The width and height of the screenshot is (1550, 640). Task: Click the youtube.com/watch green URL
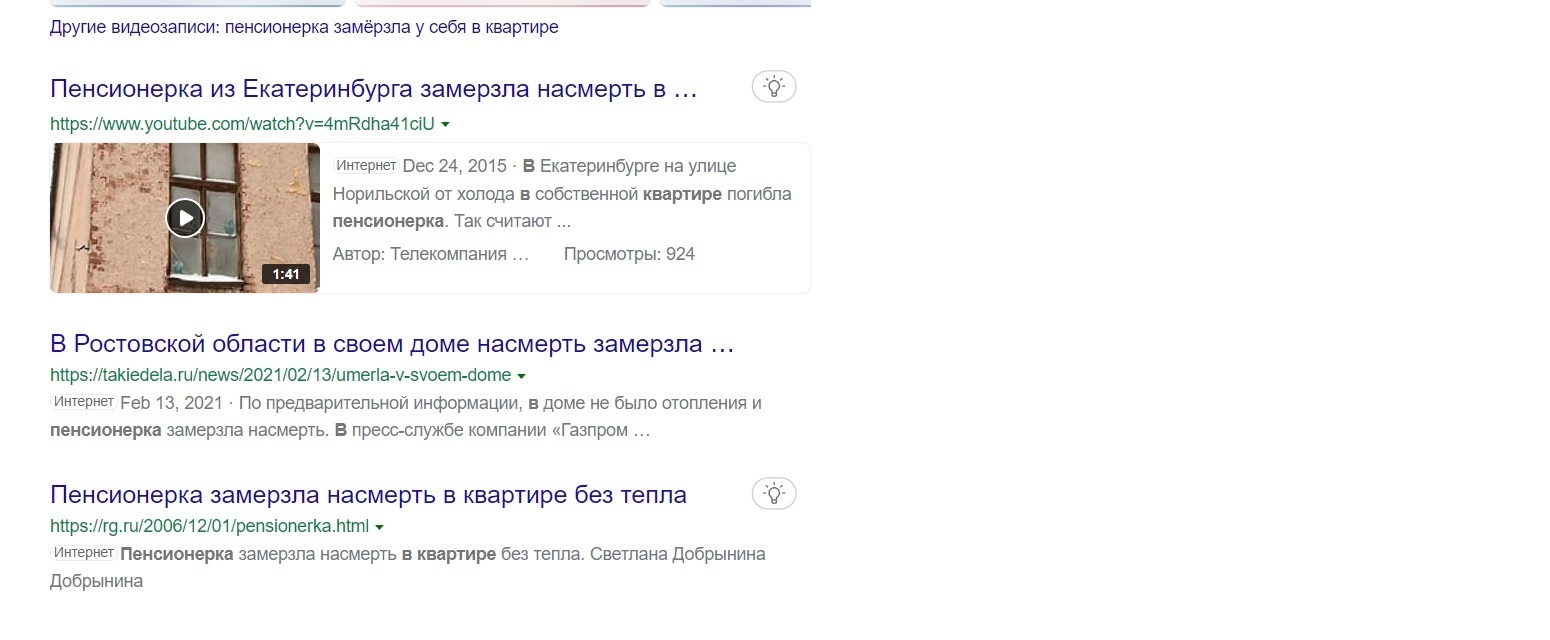pyautogui.click(x=242, y=124)
